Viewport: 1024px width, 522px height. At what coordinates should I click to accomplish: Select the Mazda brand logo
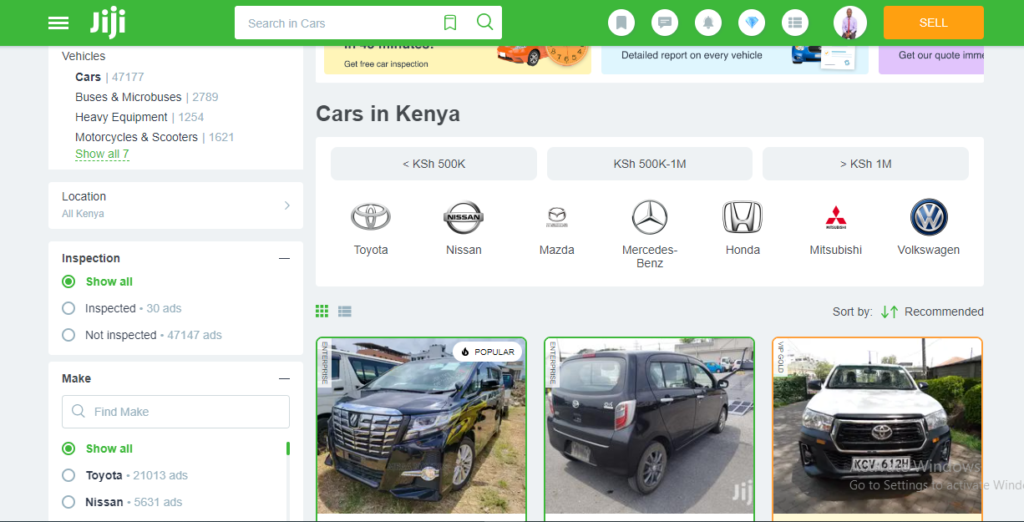point(557,217)
